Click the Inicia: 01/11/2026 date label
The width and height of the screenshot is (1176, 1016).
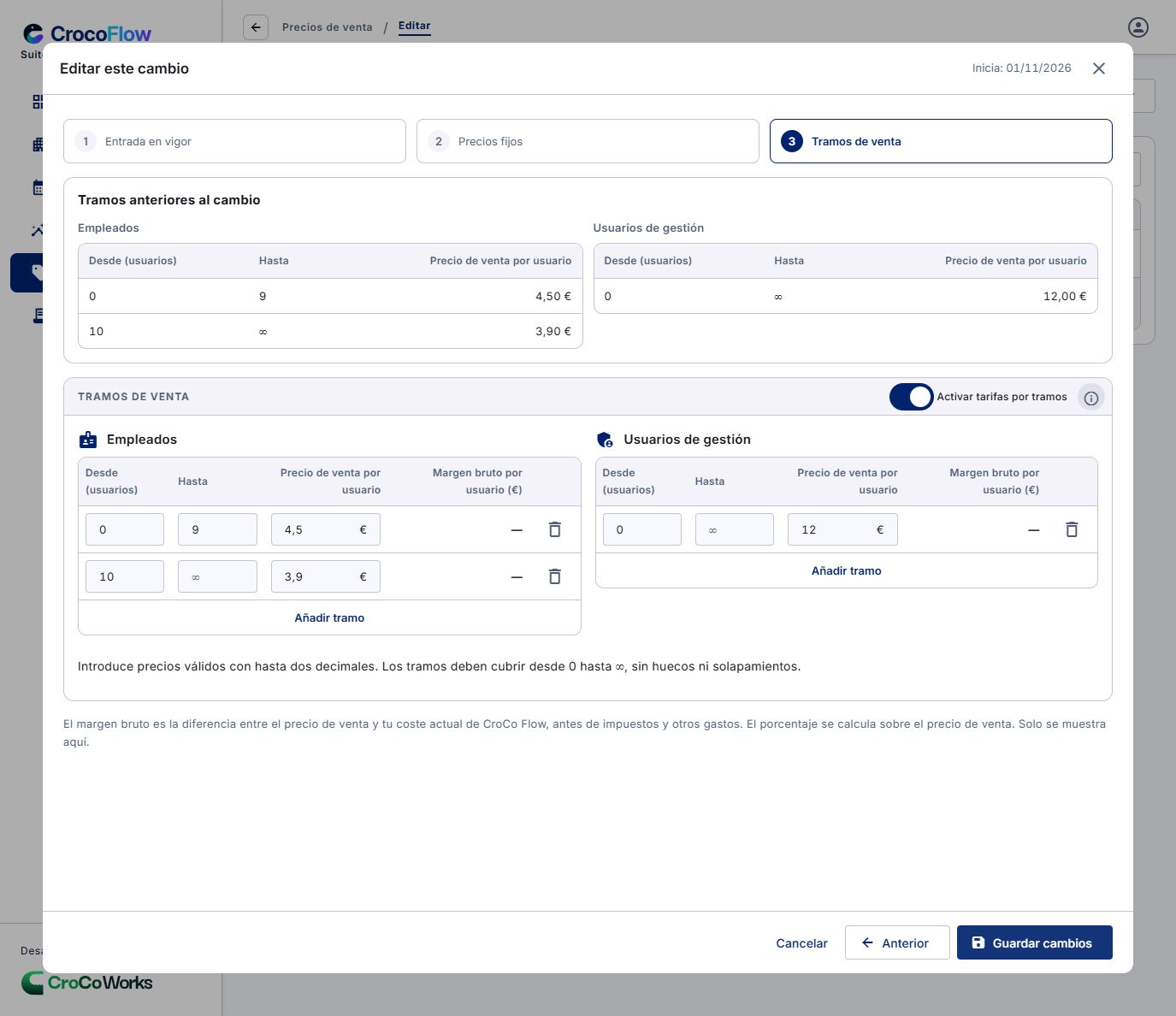pos(1022,68)
